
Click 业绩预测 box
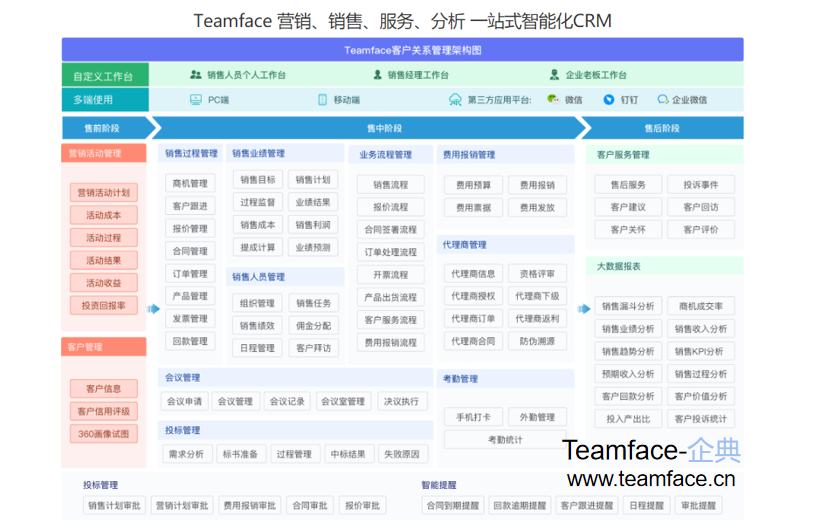coord(313,247)
